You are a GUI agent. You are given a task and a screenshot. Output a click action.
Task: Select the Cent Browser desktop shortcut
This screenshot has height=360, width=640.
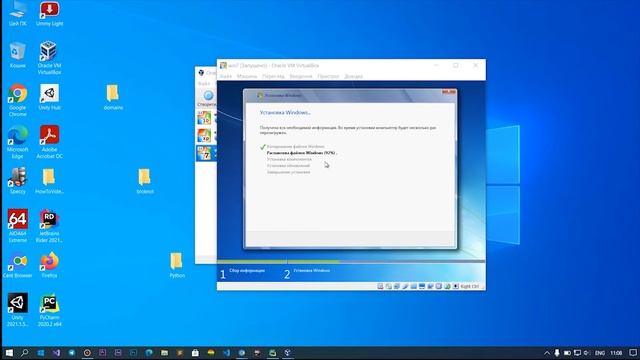tap(18, 265)
